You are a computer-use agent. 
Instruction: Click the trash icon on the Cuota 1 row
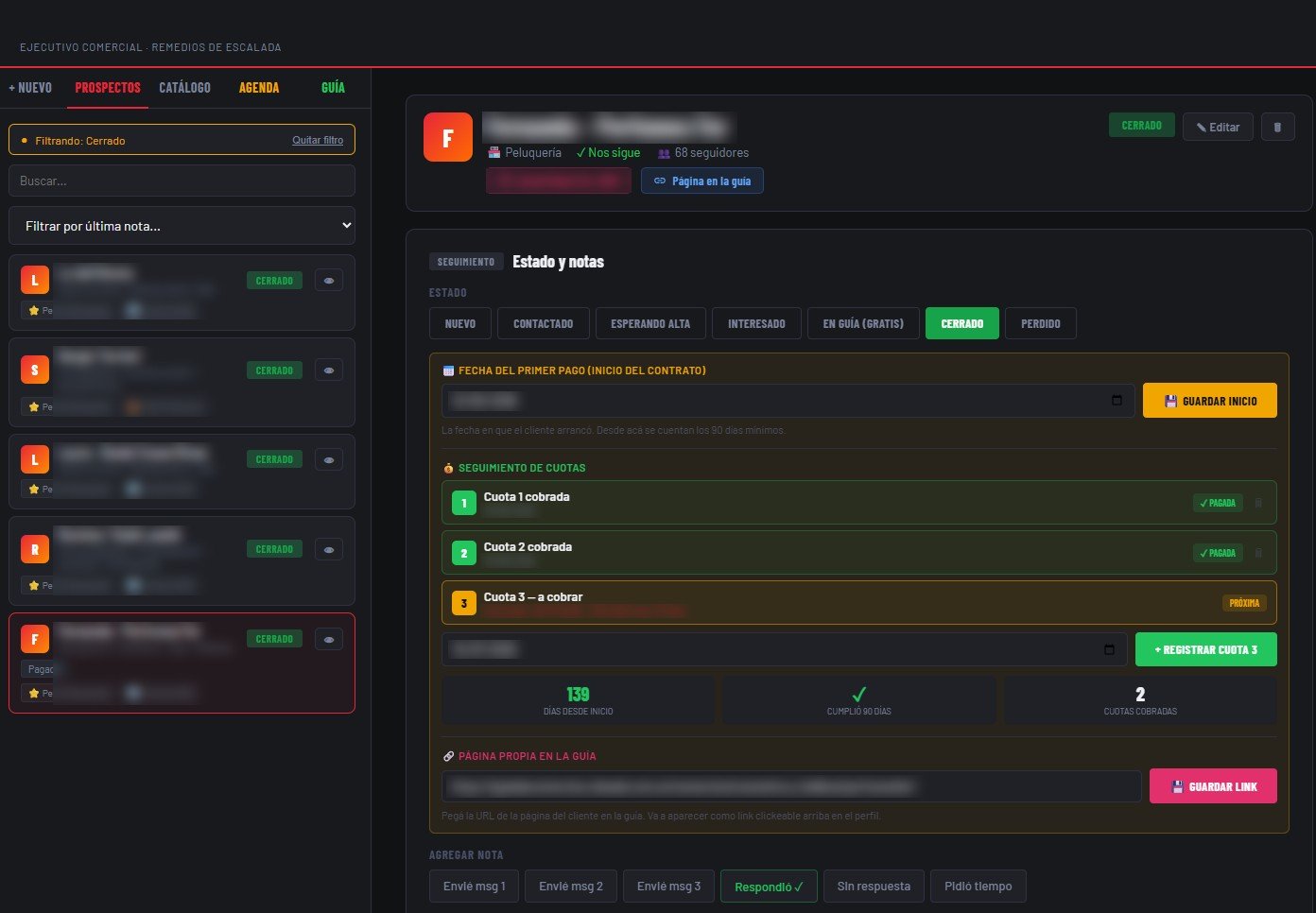1258,503
